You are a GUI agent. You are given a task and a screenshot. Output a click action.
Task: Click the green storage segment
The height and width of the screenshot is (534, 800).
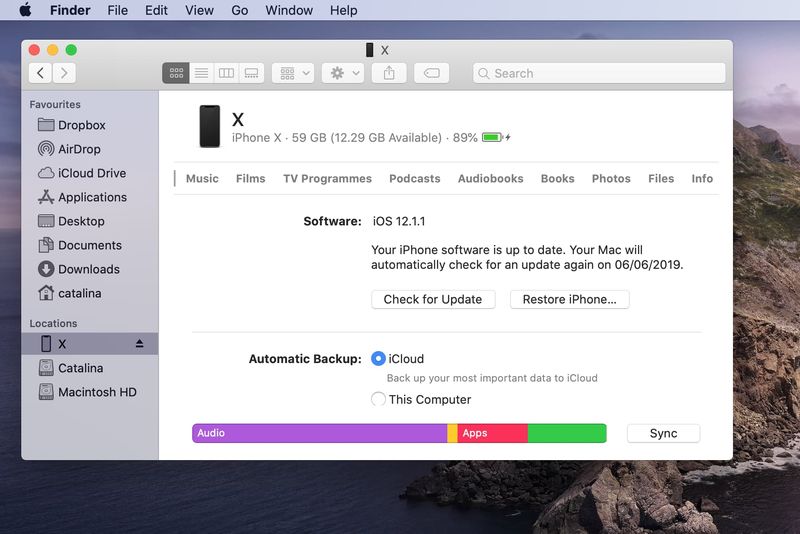coord(567,433)
